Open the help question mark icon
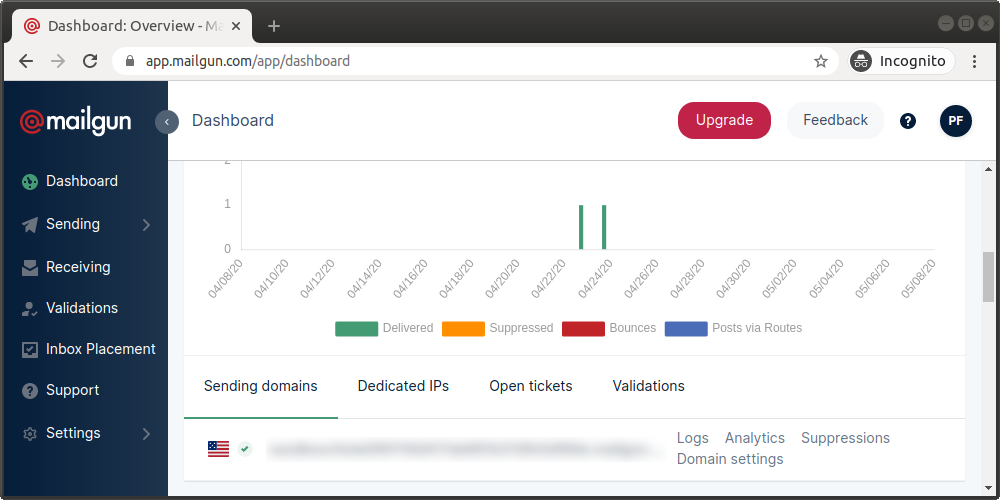 908,121
